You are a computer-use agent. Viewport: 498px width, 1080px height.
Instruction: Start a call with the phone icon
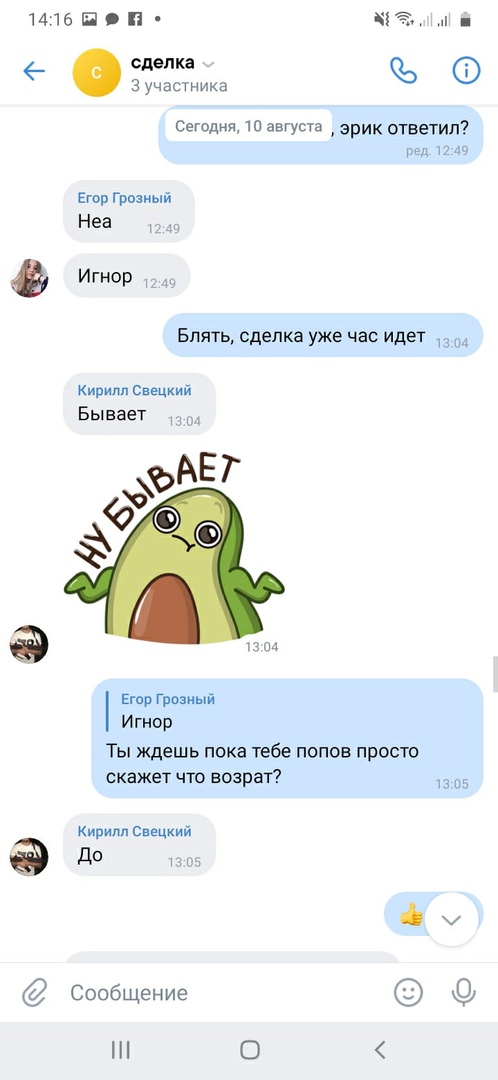tap(403, 70)
